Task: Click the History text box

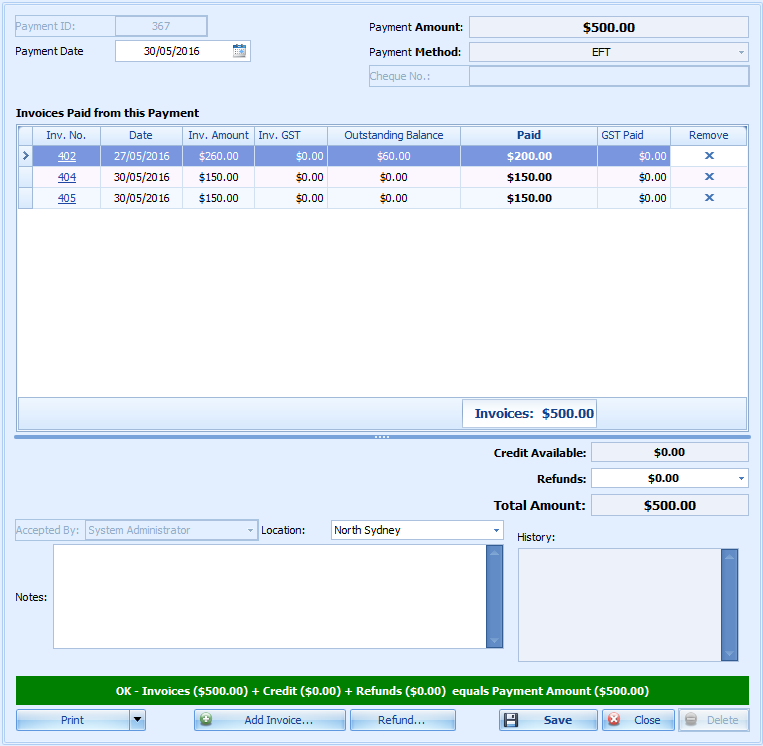Action: [x=619, y=605]
